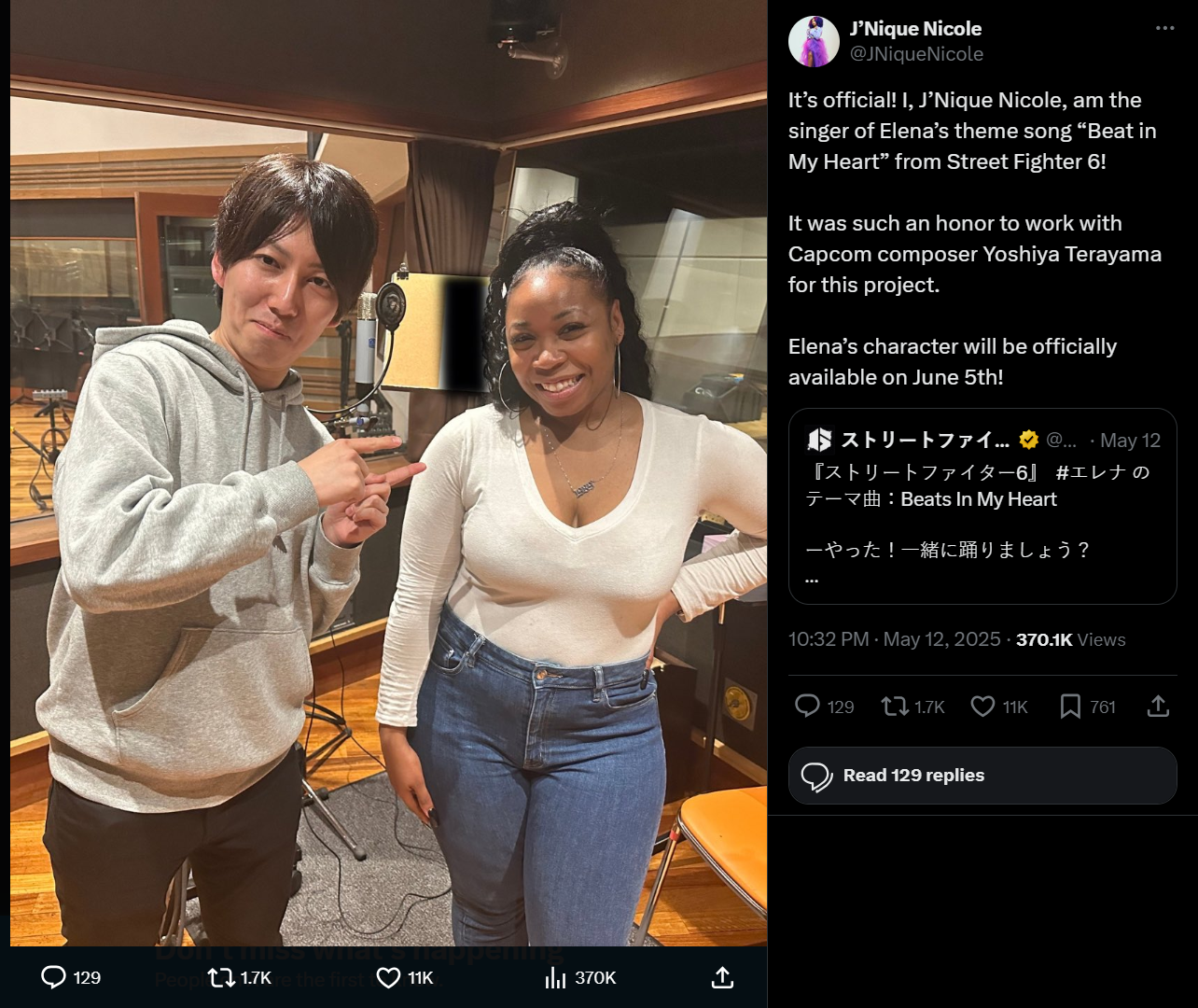Screen dimensions: 1198x1008
Task: Click J'Nique Nicole's profile avatar
Action: click(x=814, y=41)
